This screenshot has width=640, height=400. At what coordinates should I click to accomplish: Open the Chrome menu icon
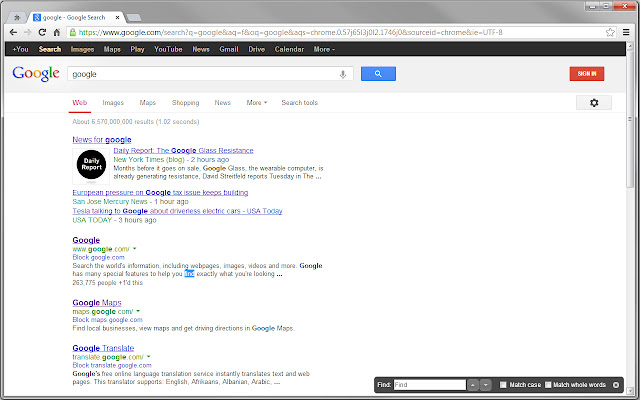click(x=626, y=32)
